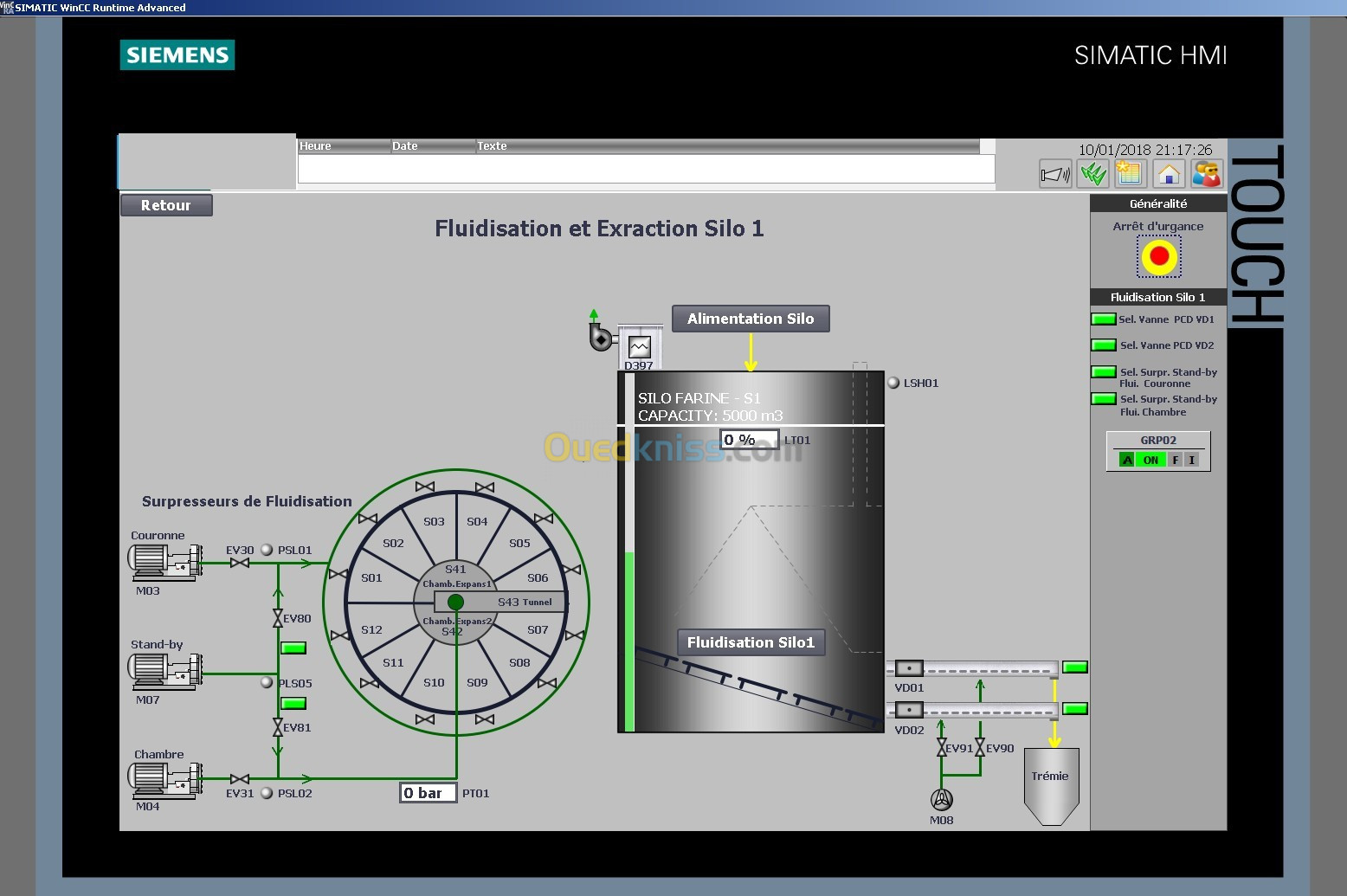Toggle Stand-by Flui. Couronne selector

coord(1104,372)
